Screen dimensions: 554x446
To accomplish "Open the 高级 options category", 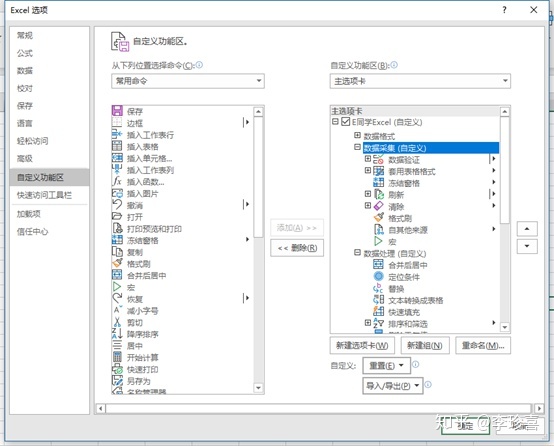I will 25,158.
